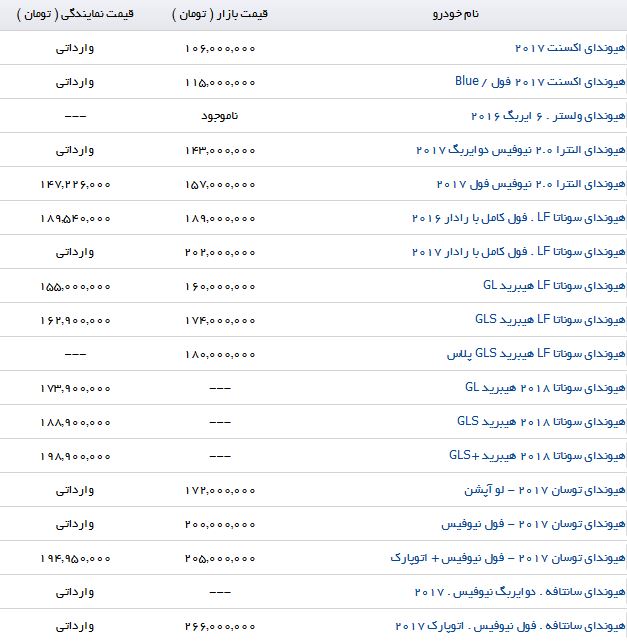Select the ناموجود cell for ولستر
Screen dimensions: 627x641
coord(219,117)
